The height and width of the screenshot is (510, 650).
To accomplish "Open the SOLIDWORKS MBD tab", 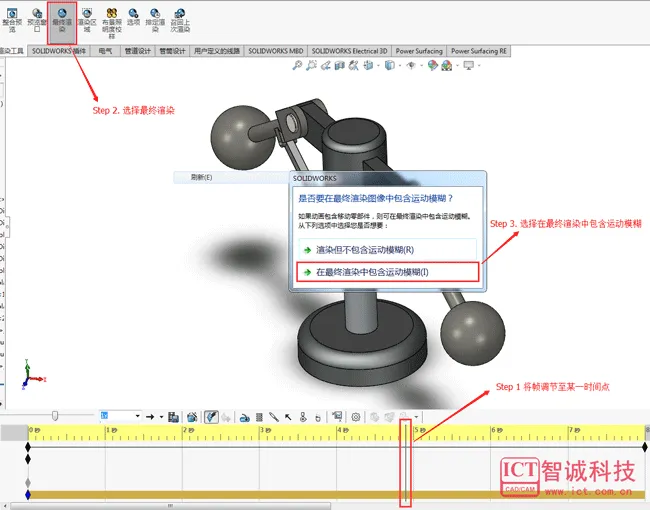I will coord(276,51).
